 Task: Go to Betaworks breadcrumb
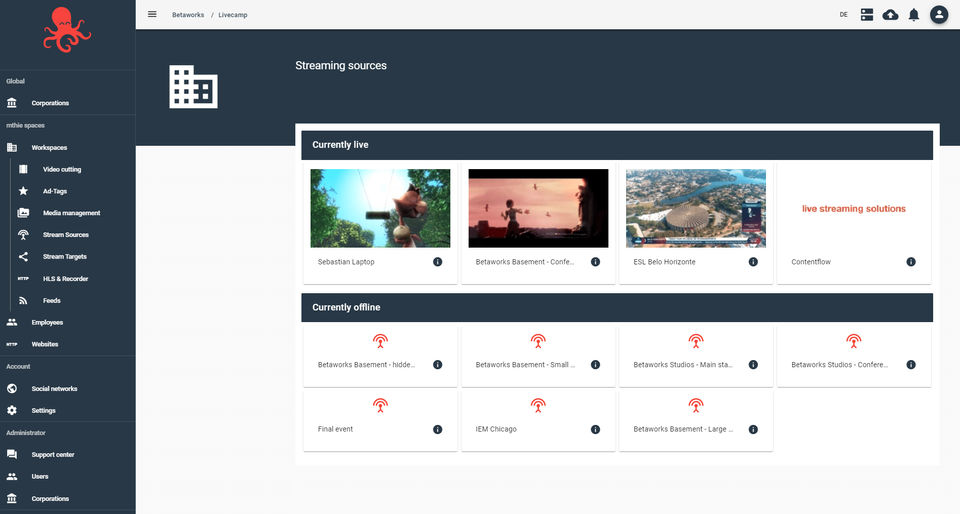pos(188,15)
